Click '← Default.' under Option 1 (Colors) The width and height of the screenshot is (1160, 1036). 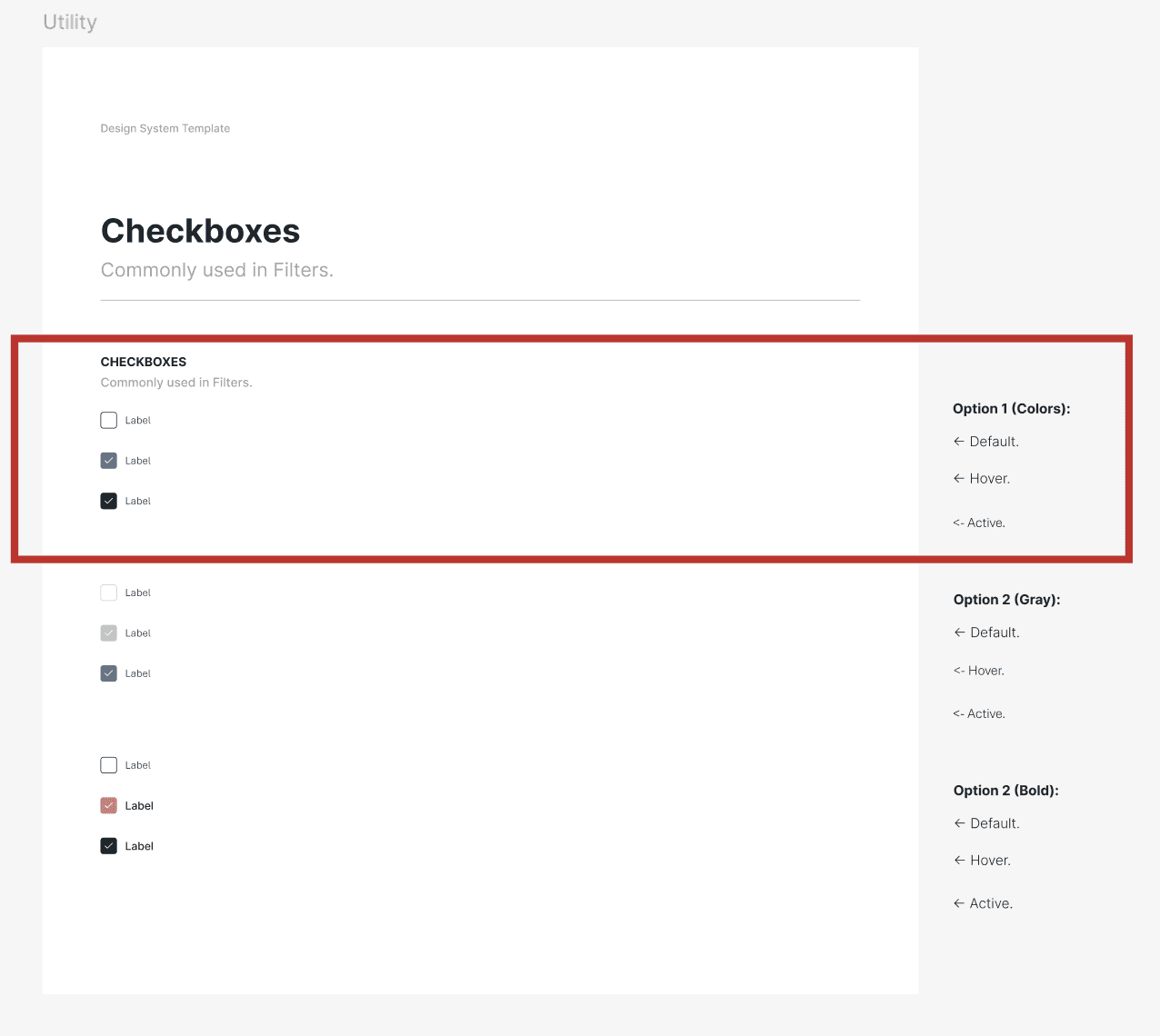(986, 442)
